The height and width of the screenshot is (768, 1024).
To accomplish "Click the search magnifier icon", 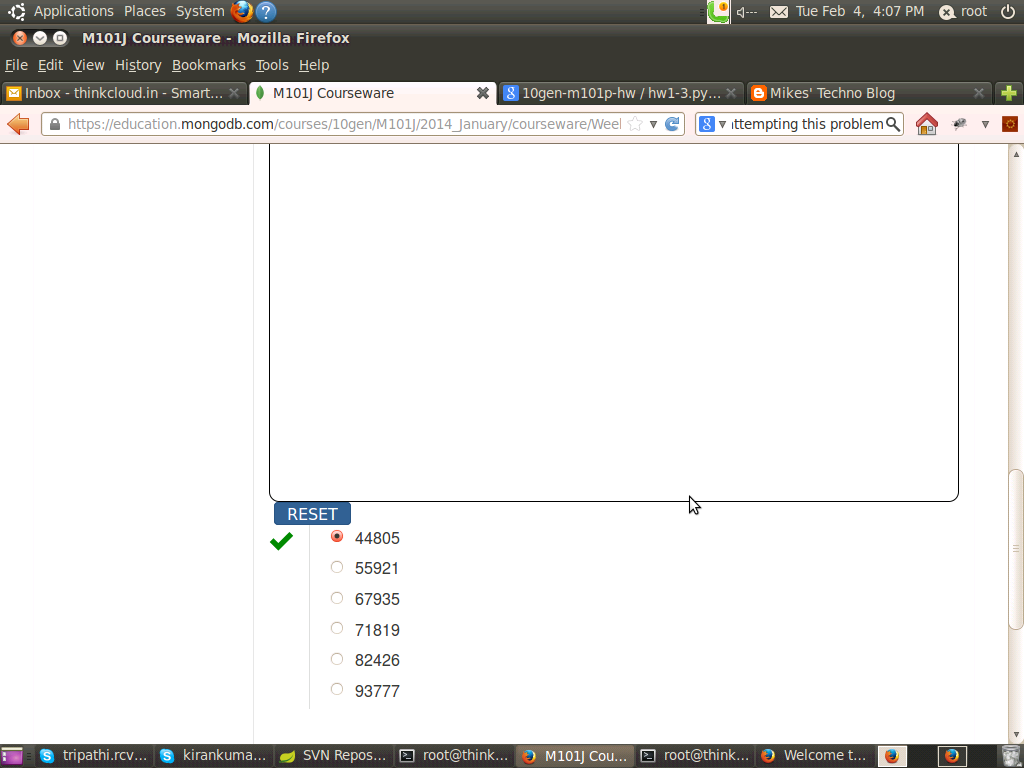I will pyautogui.click(x=893, y=124).
